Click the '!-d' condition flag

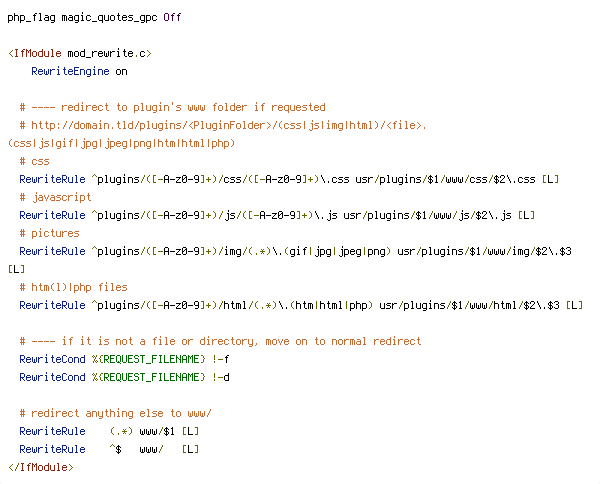click(220, 377)
